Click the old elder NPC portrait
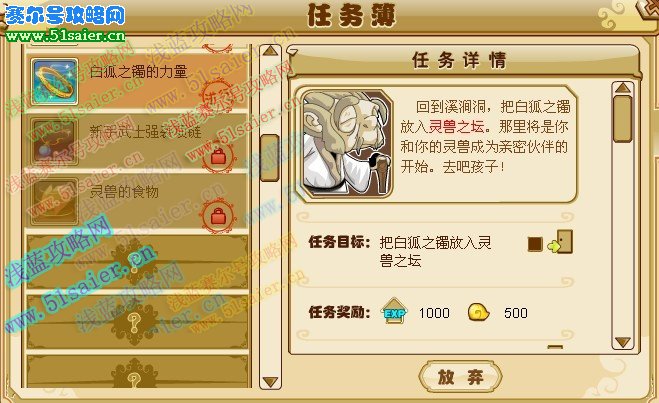 [345, 143]
